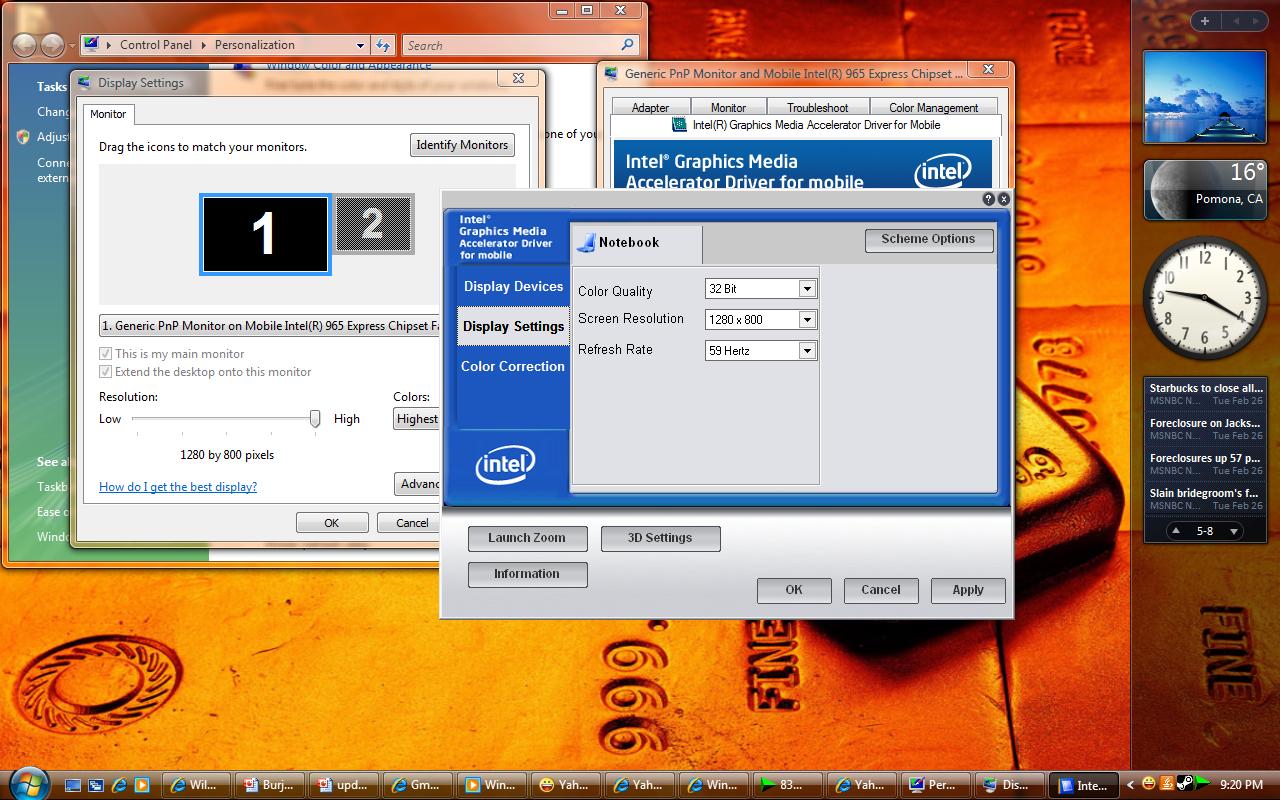
Task: Expand the breadcrumb arrow after Control Panel
Action: tap(204, 45)
